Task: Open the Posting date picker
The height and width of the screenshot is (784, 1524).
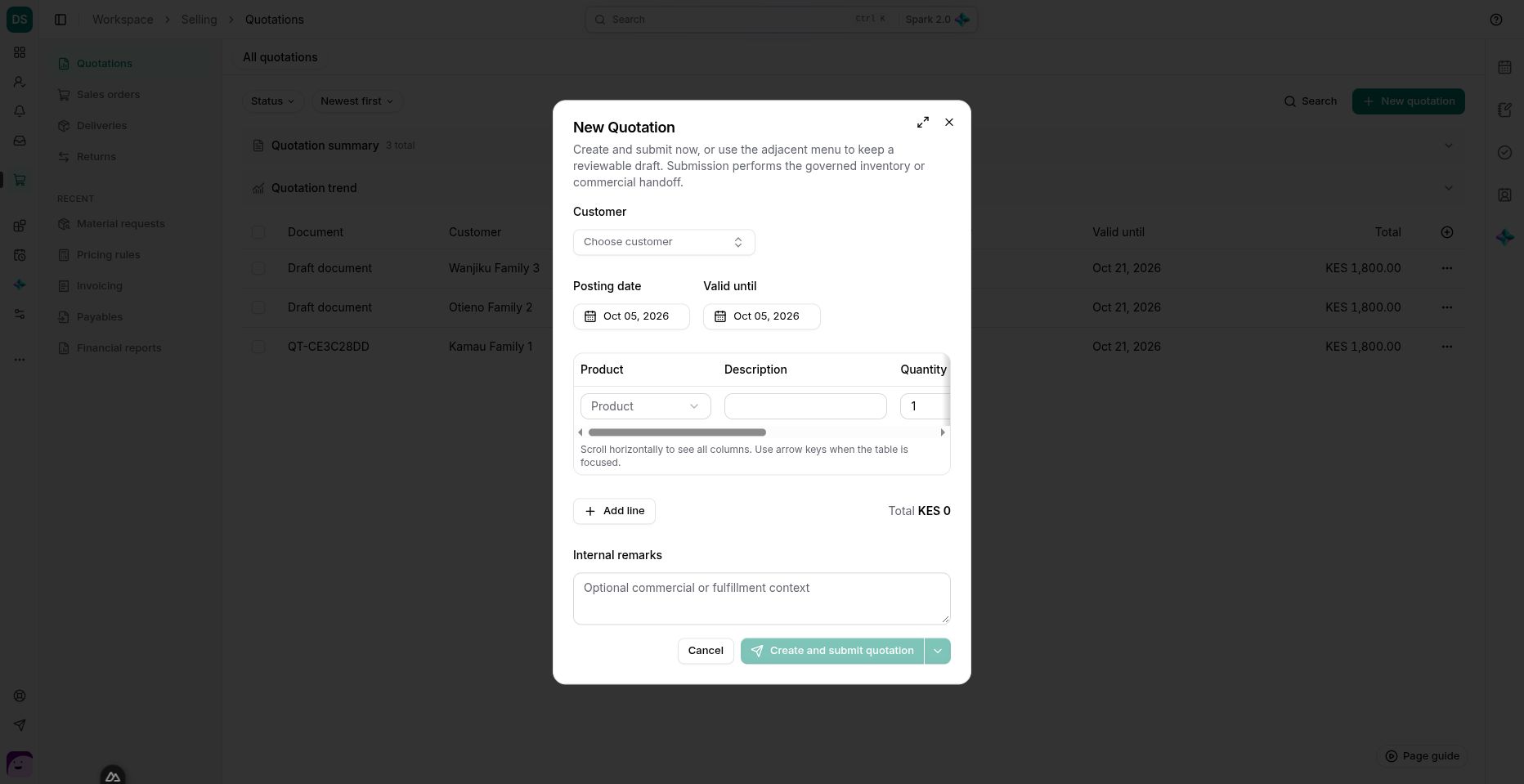Action: [x=631, y=316]
